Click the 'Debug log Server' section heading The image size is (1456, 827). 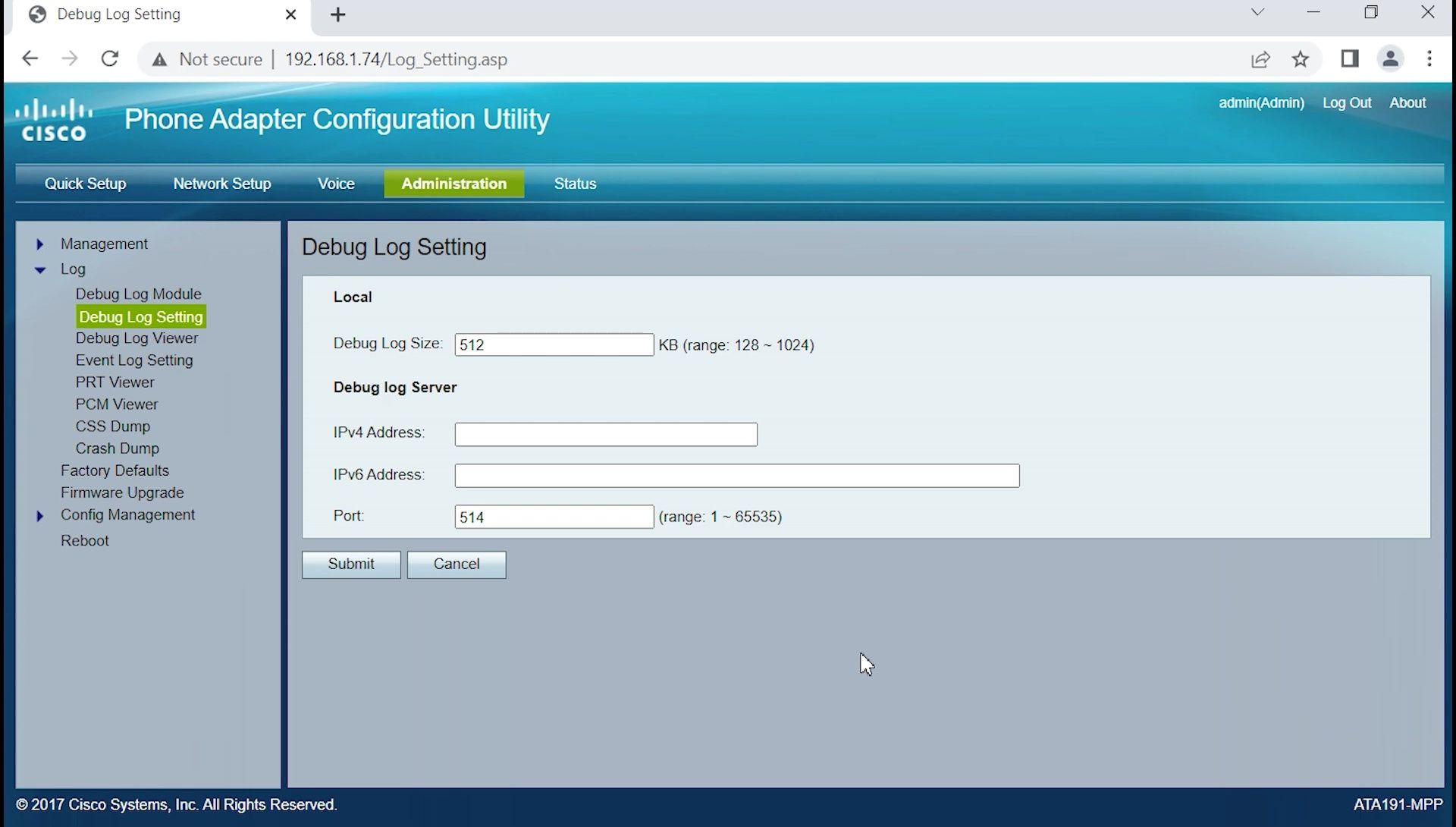click(x=395, y=387)
